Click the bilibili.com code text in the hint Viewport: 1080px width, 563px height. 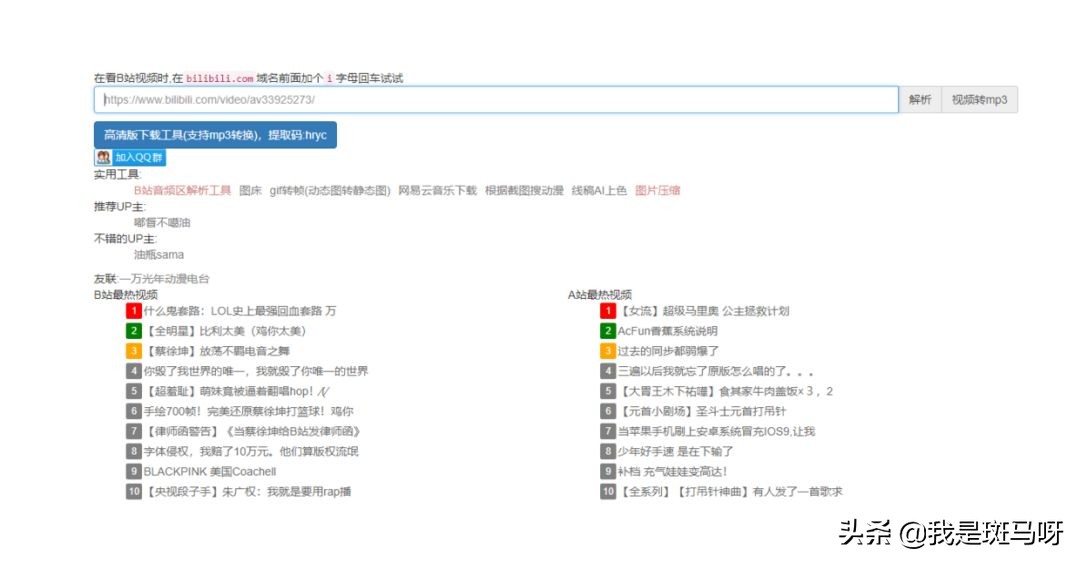[220, 79]
